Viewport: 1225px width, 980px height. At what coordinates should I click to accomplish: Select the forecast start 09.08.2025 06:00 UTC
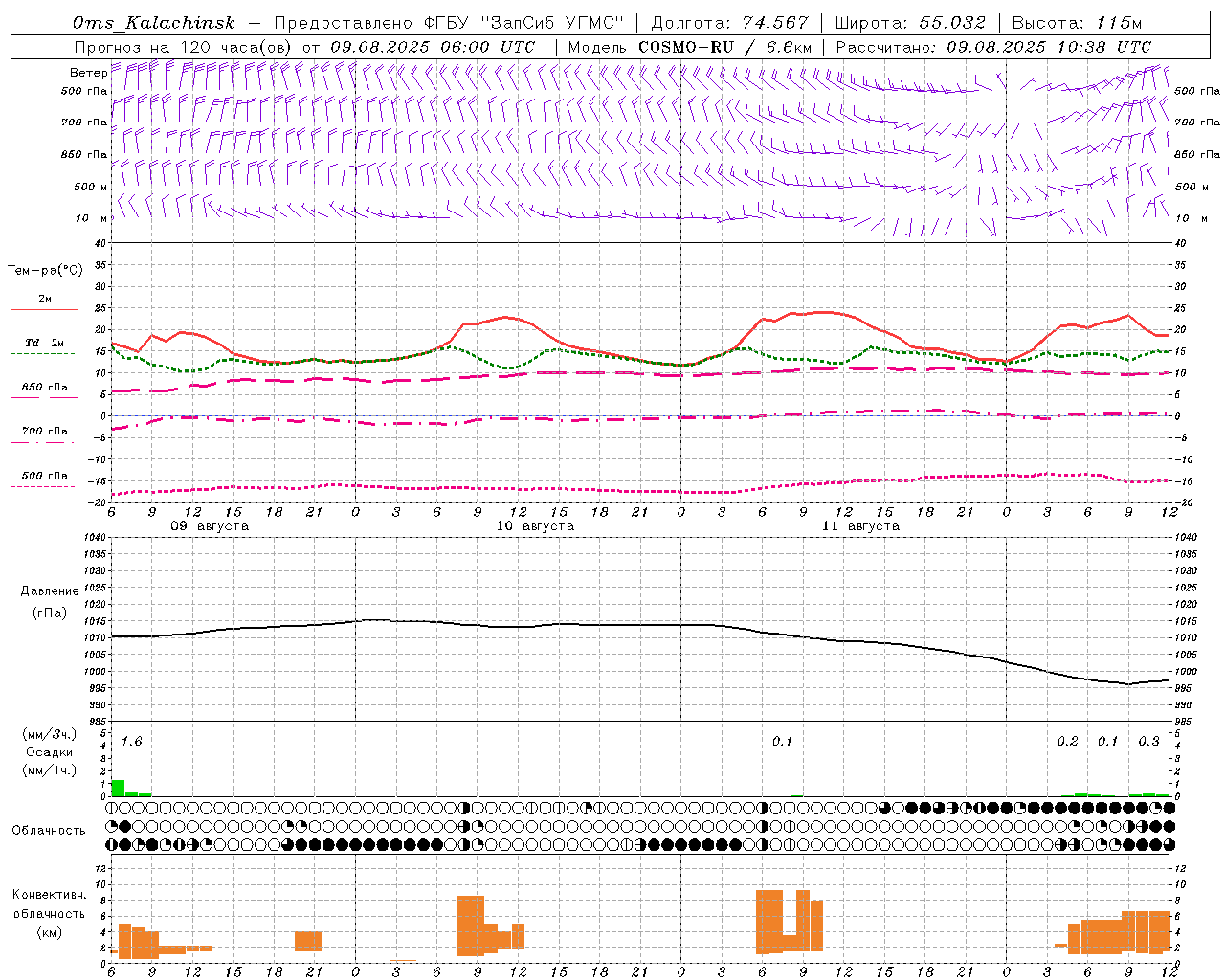[x=433, y=47]
